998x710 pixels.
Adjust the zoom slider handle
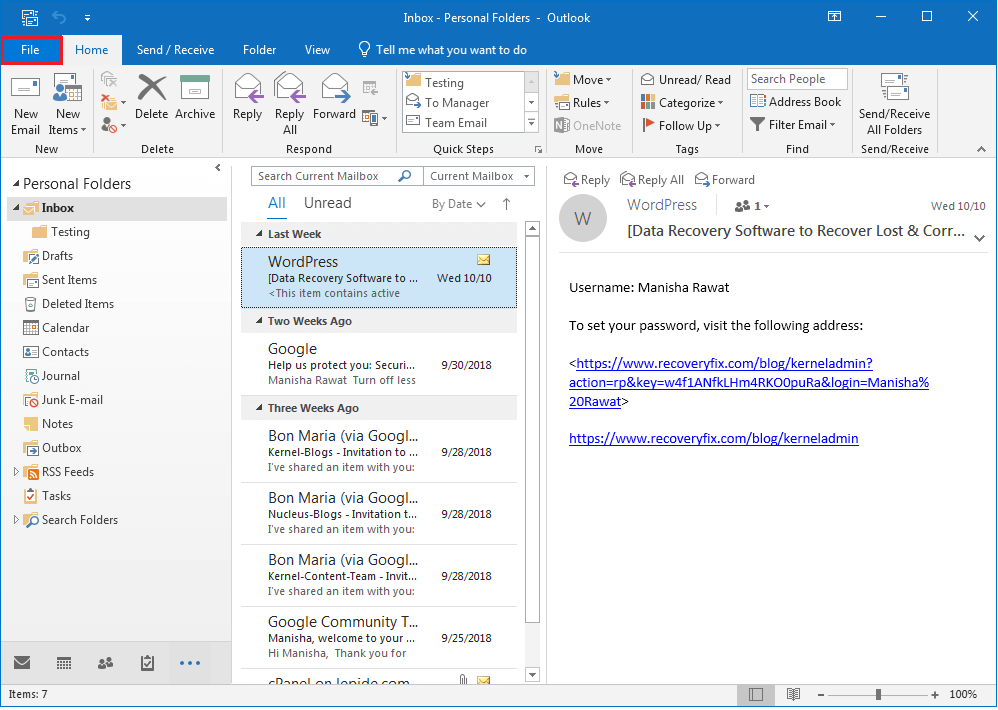pyautogui.click(x=878, y=694)
